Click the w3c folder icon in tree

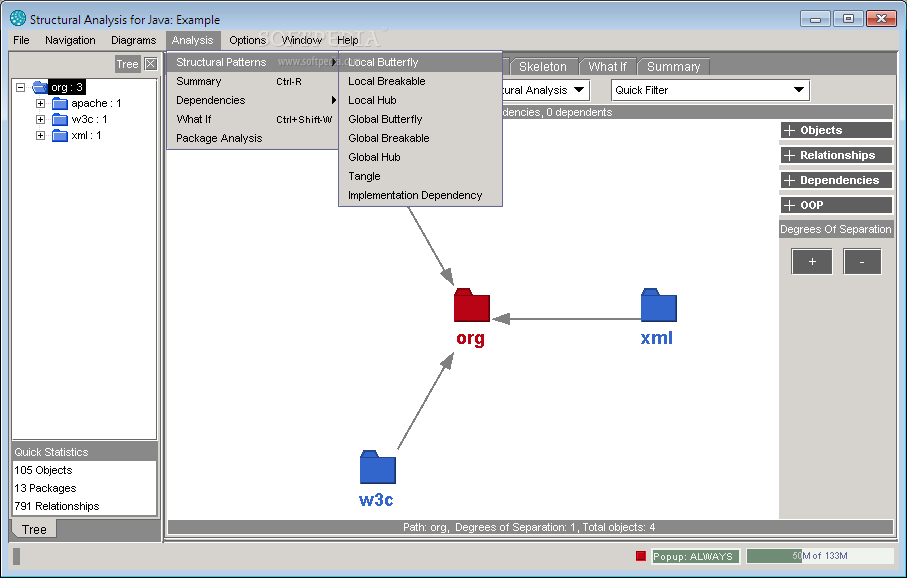pyautogui.click(x=60, y=120)
